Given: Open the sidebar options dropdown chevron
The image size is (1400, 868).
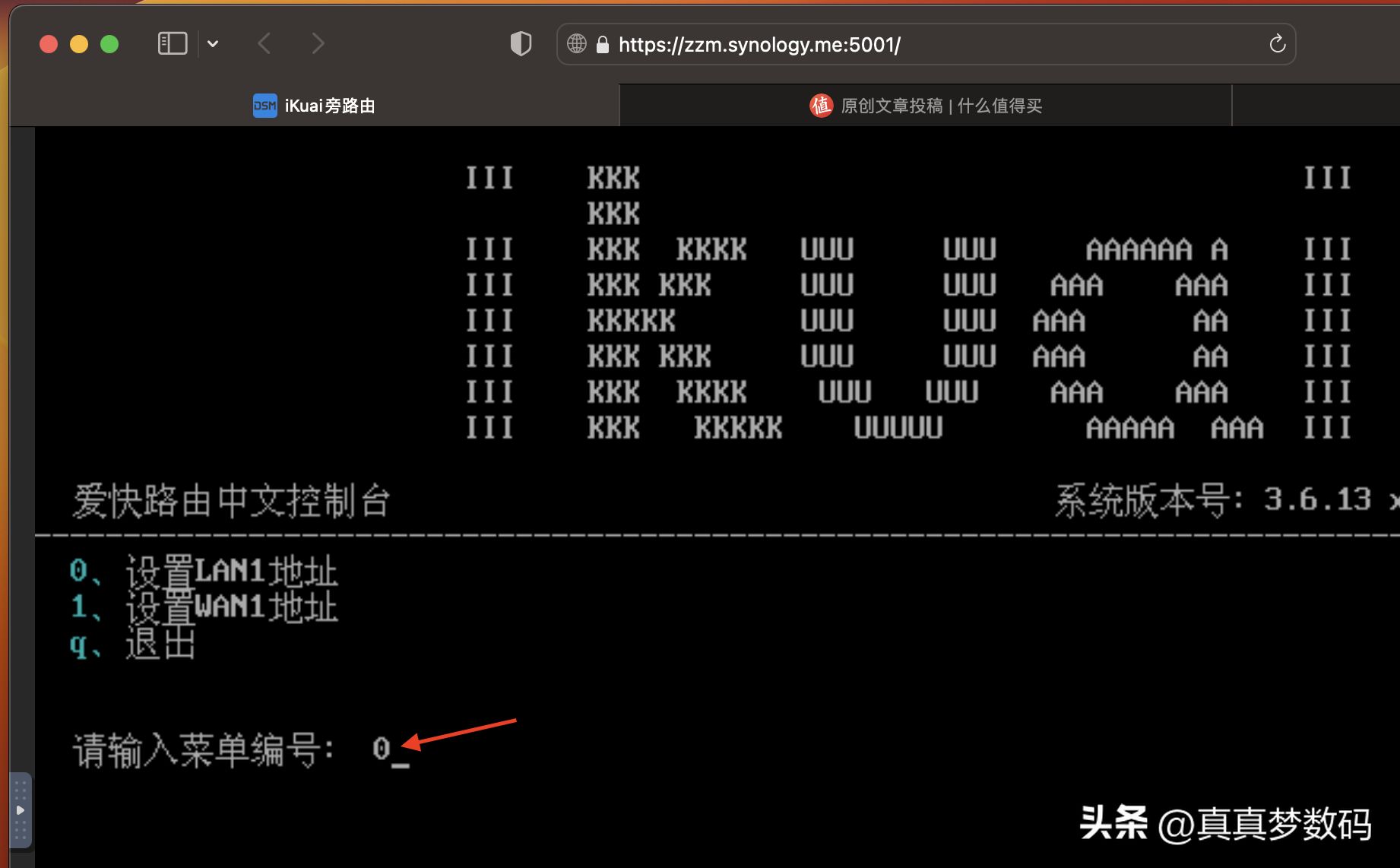Looking at the screenshot, I should (213, 44).
